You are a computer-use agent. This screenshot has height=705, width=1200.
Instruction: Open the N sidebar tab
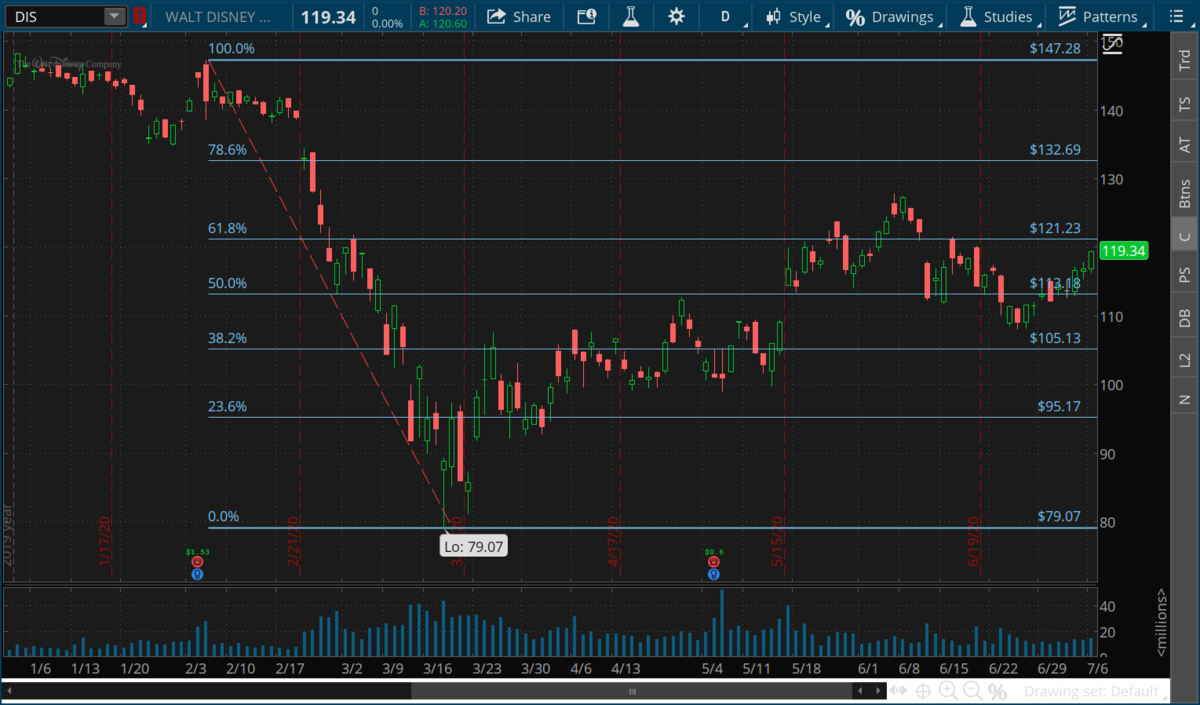pos(1185,399)
